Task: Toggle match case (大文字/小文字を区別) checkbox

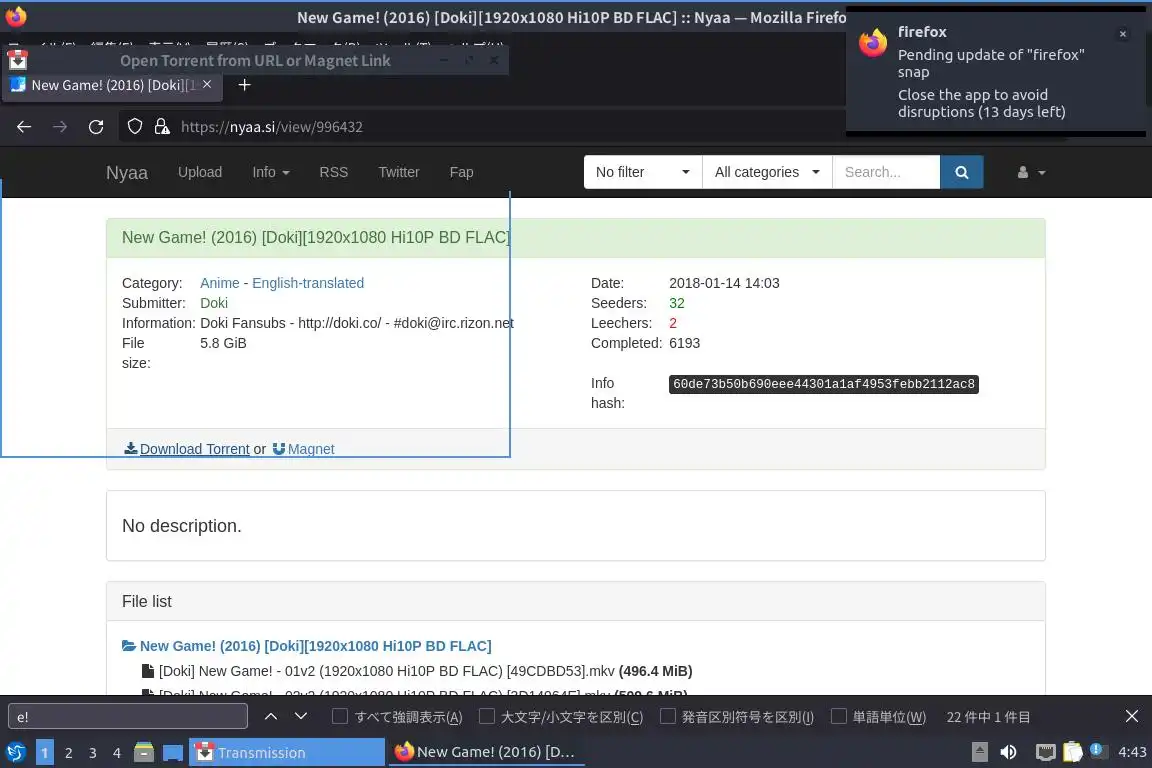Action: point(486,717)
